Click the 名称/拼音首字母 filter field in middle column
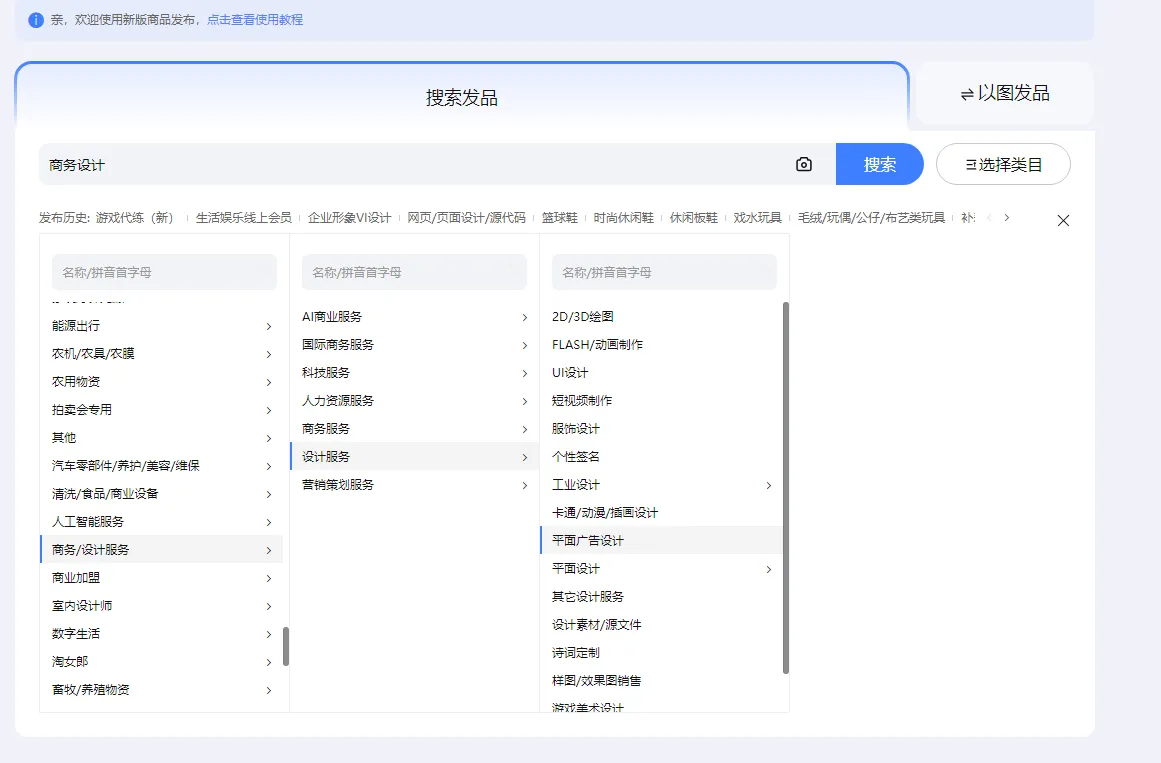This screenshot has width=1161, height=763. pyautogui.click(x=414, y=271)
